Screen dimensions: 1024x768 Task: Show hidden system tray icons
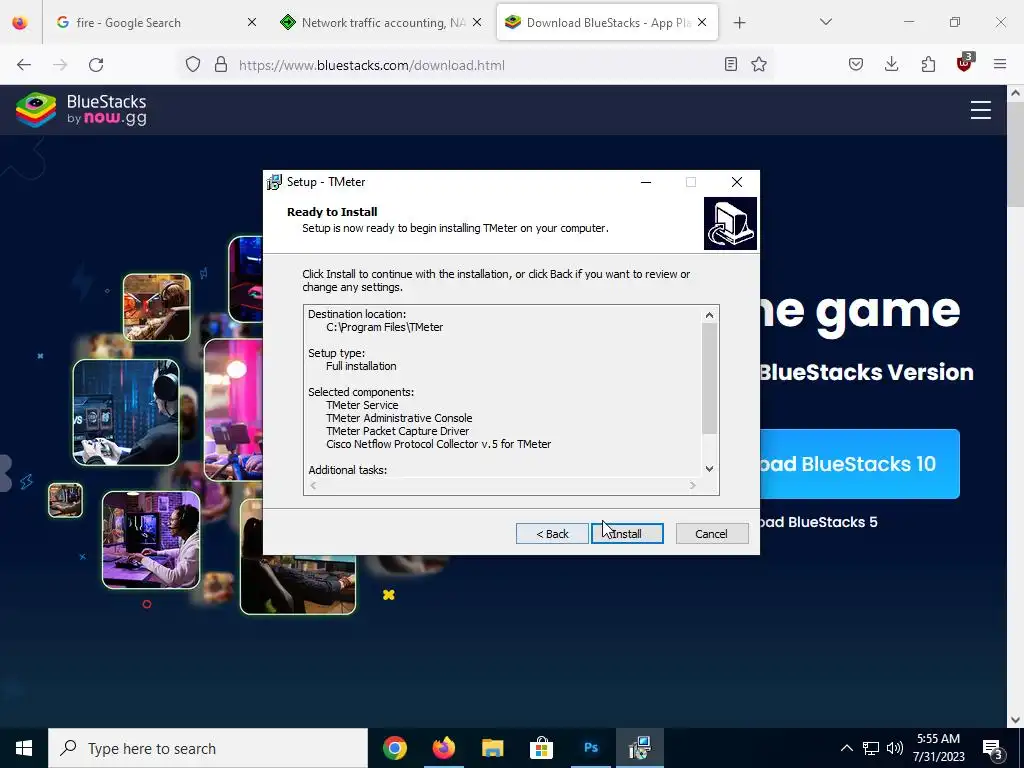(x=846, y=748)
